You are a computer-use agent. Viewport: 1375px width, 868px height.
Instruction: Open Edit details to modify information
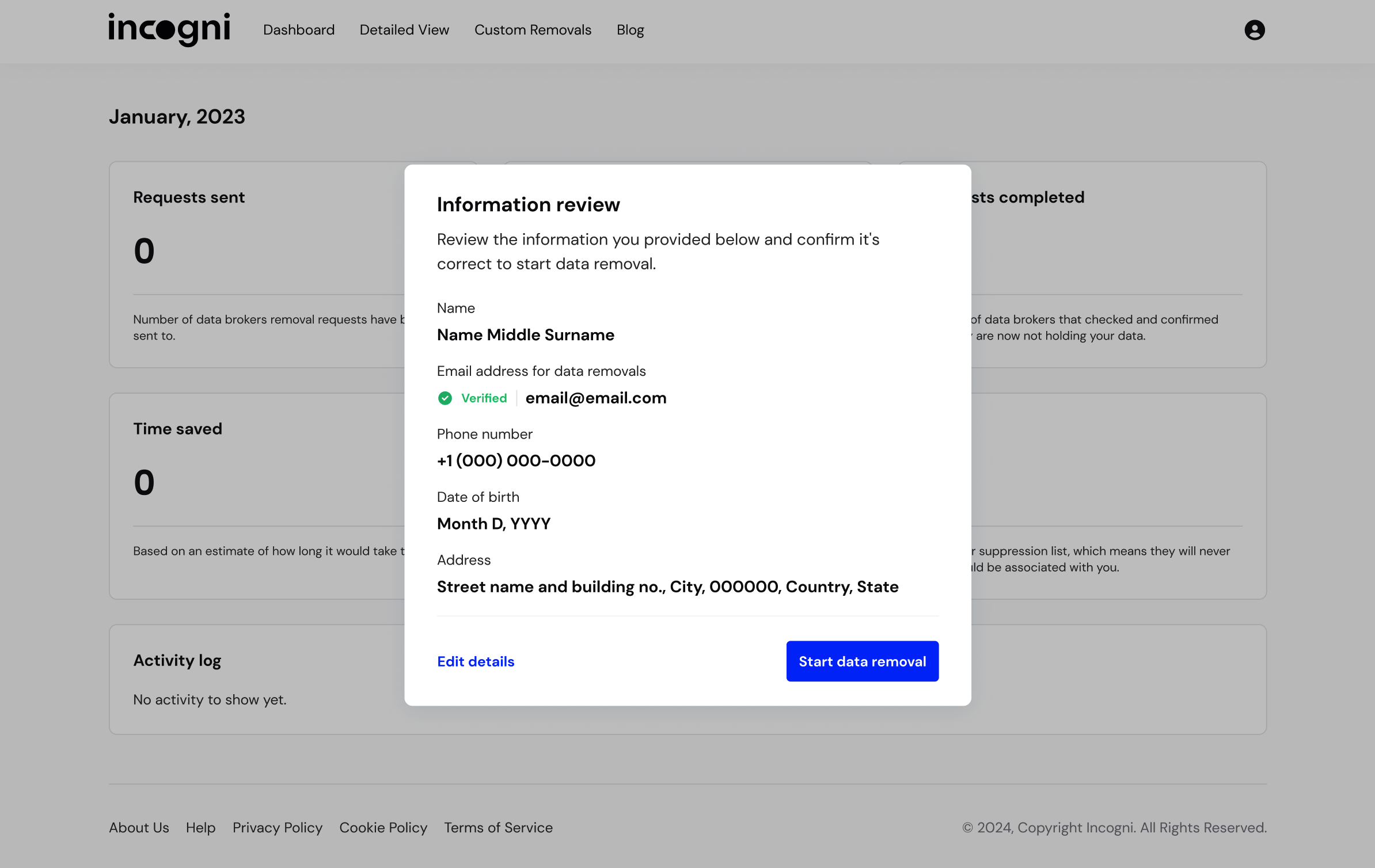click(x=476, y=661)
